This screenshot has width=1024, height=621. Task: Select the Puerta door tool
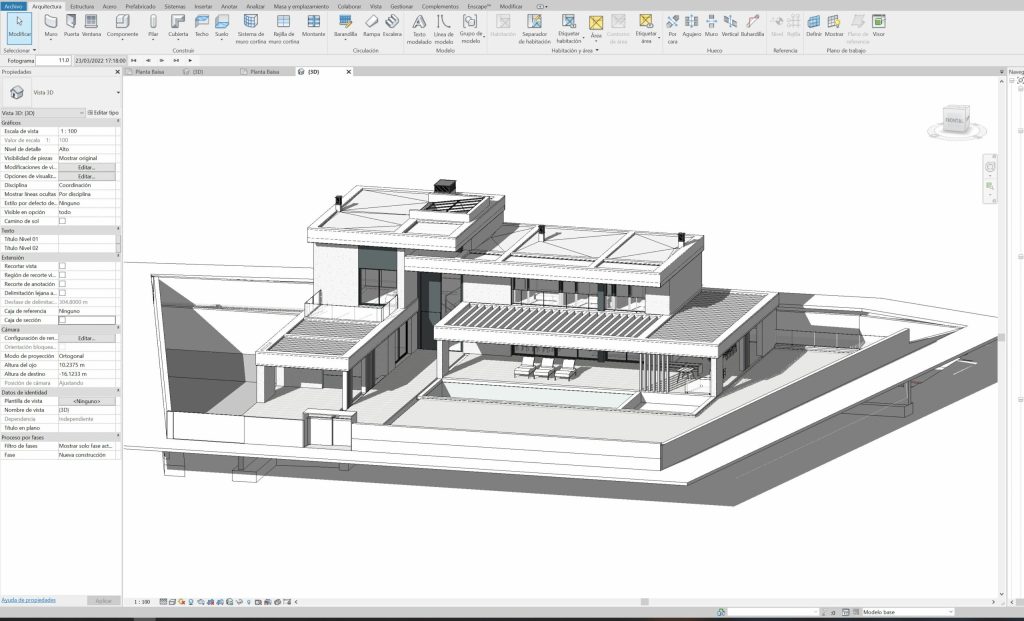coord(71,26)
